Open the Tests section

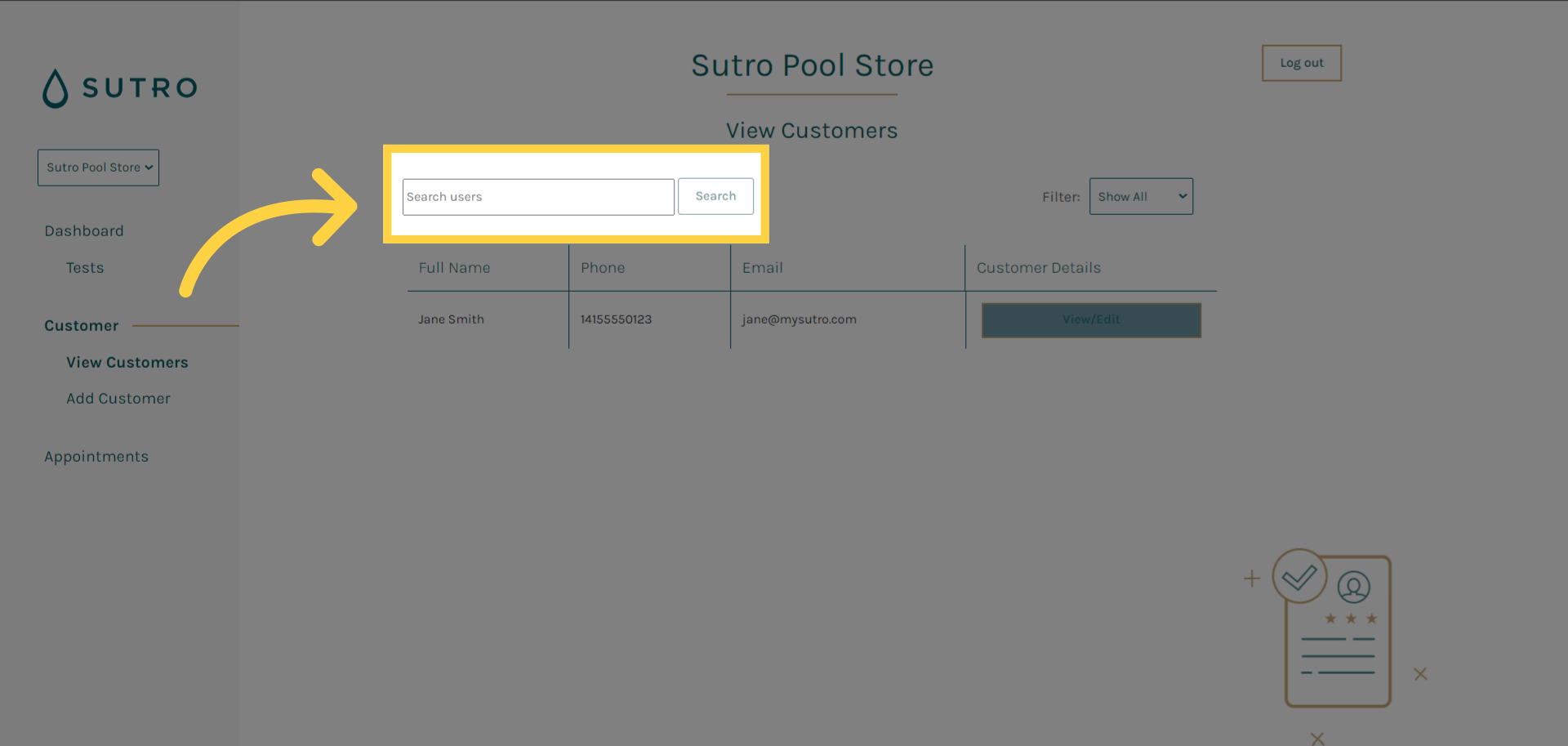[x=85, y=267]
